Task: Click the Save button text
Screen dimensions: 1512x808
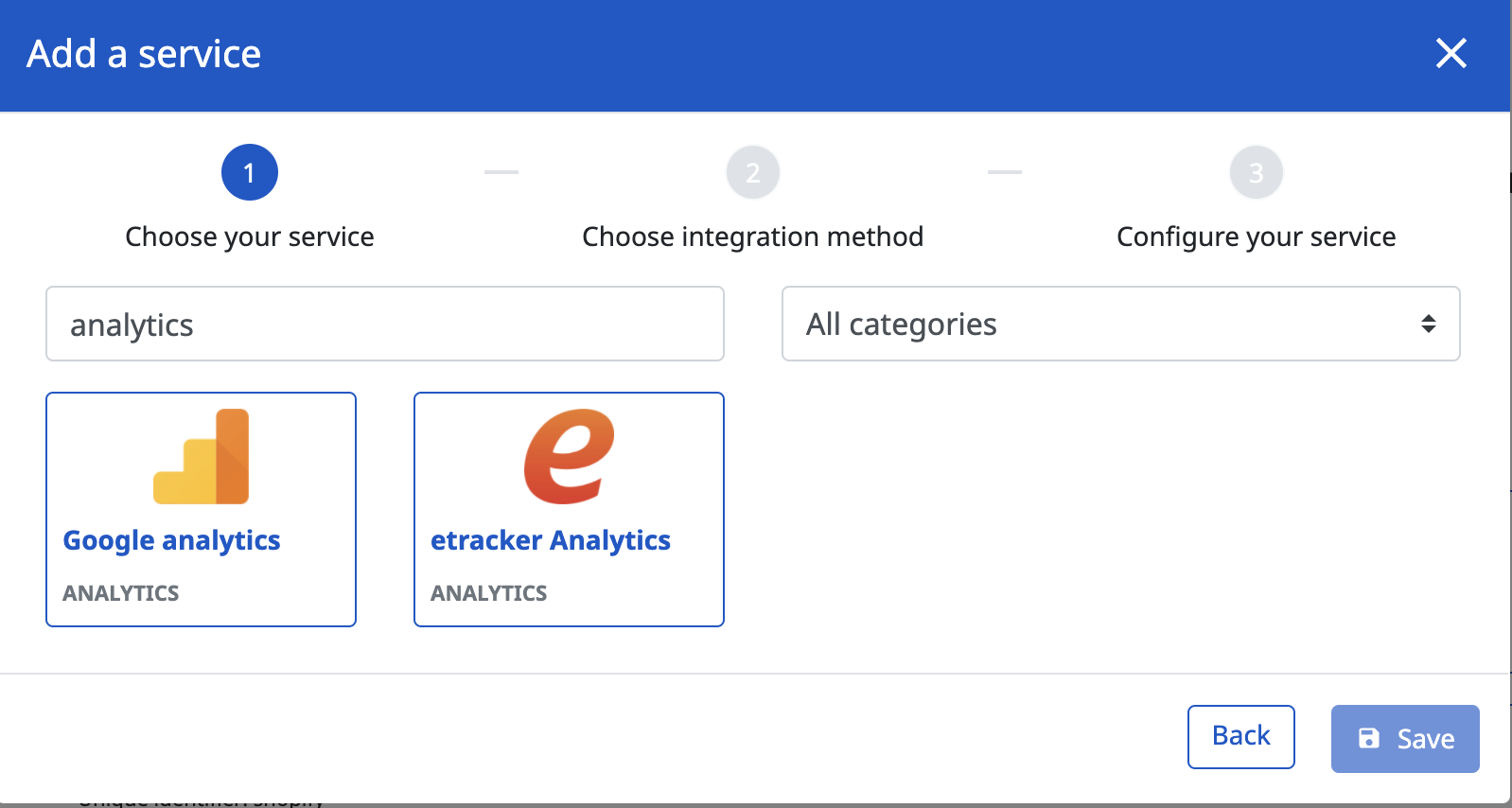Action: [1426, 739]
